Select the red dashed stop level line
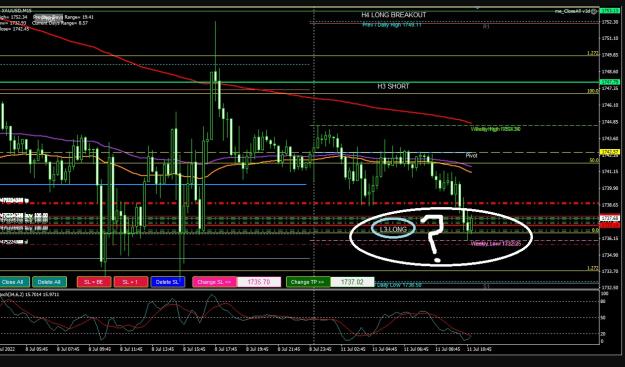Image resolution: width=625 pixels, height=367 pixels. (x=299, y=203)
